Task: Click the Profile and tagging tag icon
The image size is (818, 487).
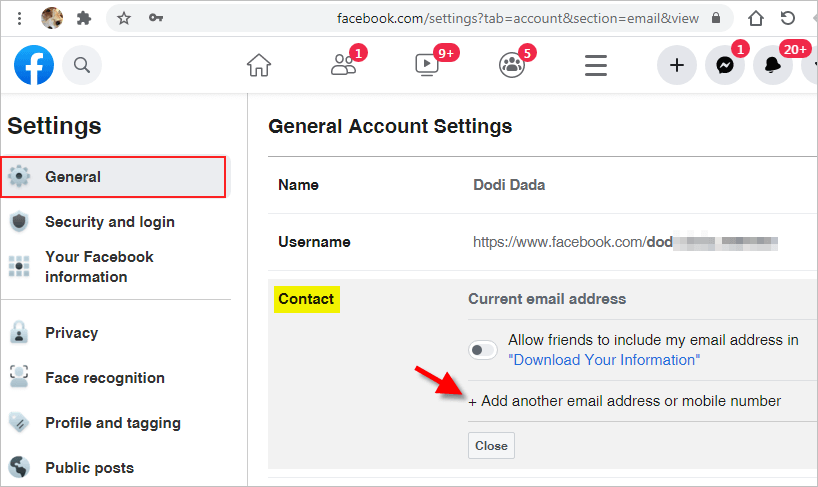Action: click(x=19, y=423)
